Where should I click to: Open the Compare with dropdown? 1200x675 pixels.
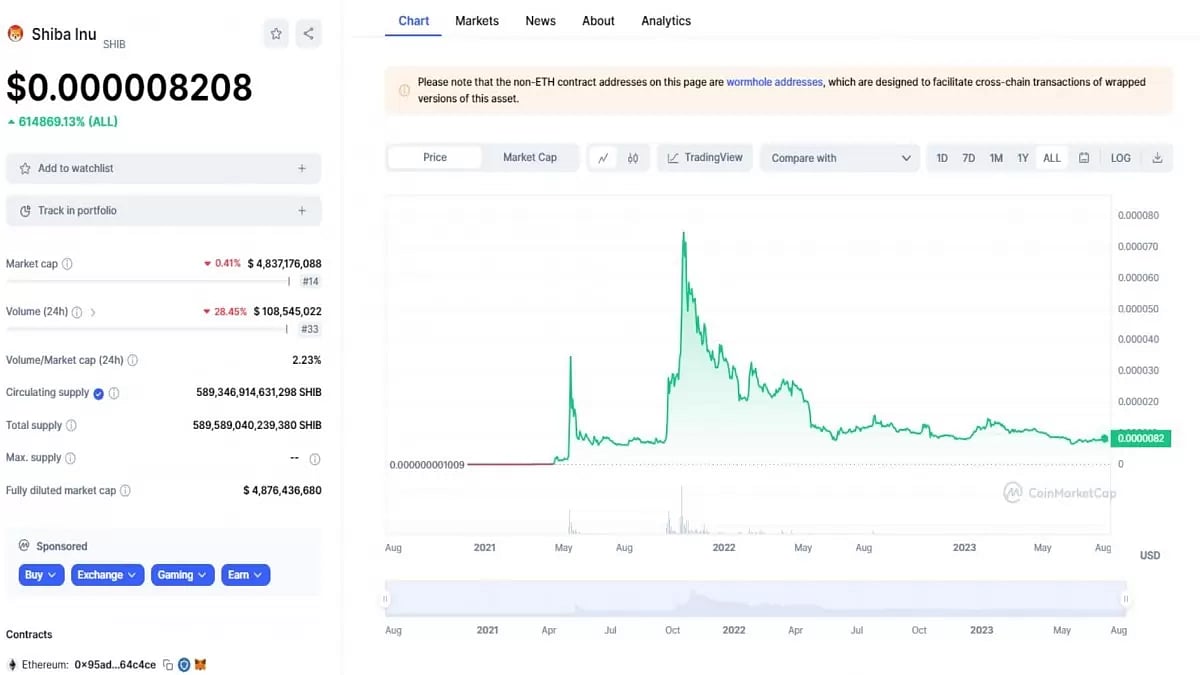840,157
